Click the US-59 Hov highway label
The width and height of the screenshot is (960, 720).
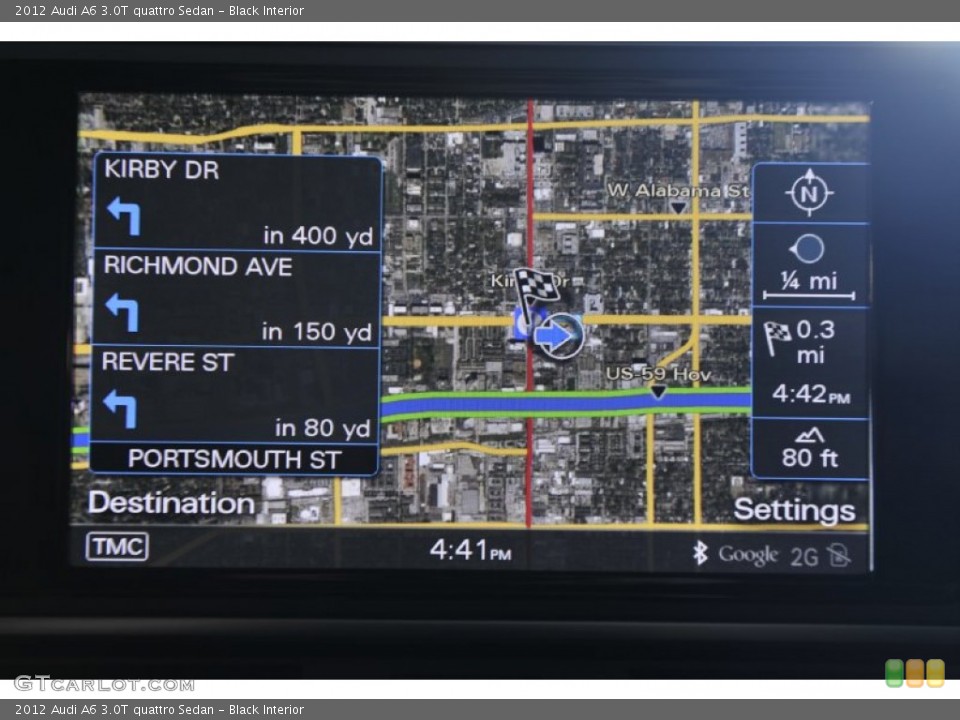[x=658, y=374]
